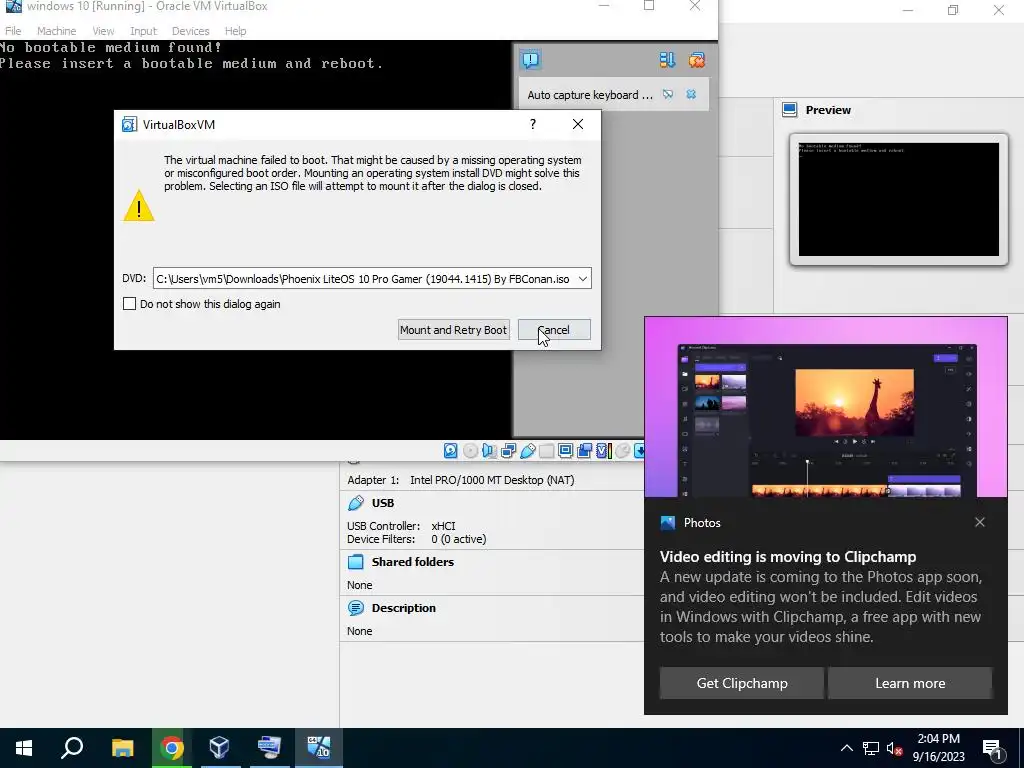Click the shared folders indicator in VM status bar
This screenshot has width=1024, height=768.
(547, 451)
